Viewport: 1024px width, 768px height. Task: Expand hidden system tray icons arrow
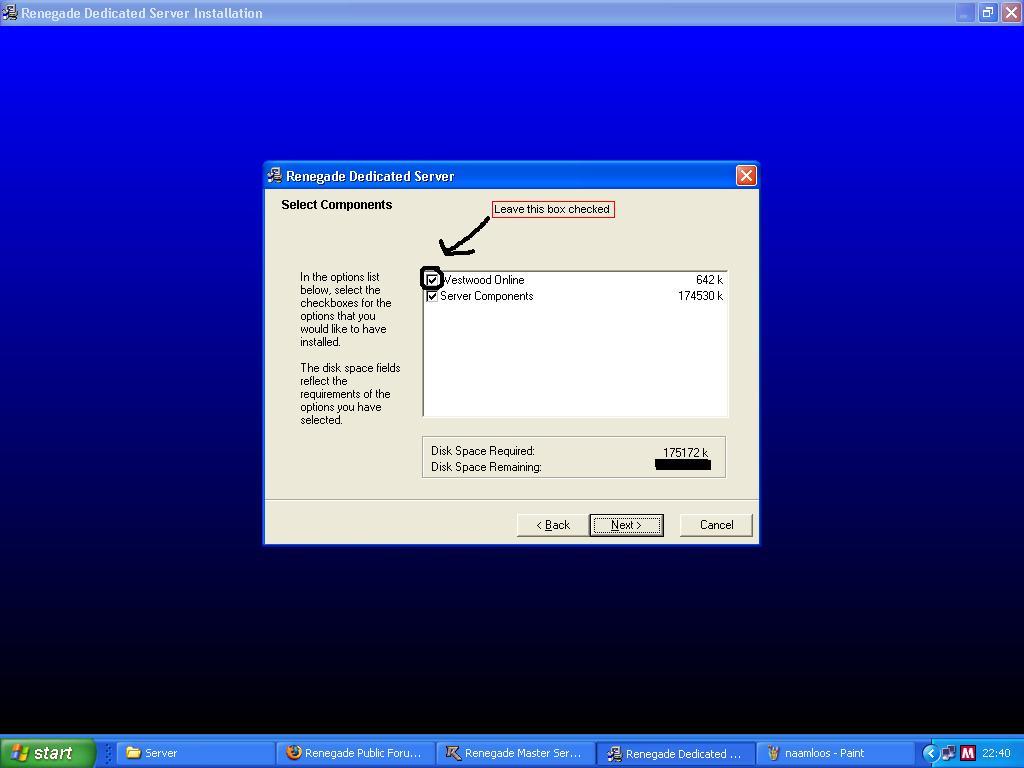click(x=930, y=753)
